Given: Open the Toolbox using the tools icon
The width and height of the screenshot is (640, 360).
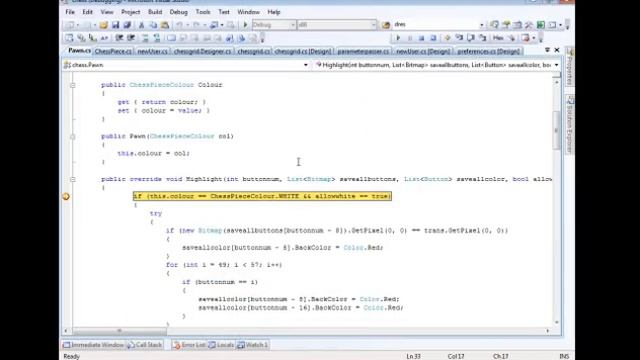Looking at the screenshot, I should tap(529, 25).
